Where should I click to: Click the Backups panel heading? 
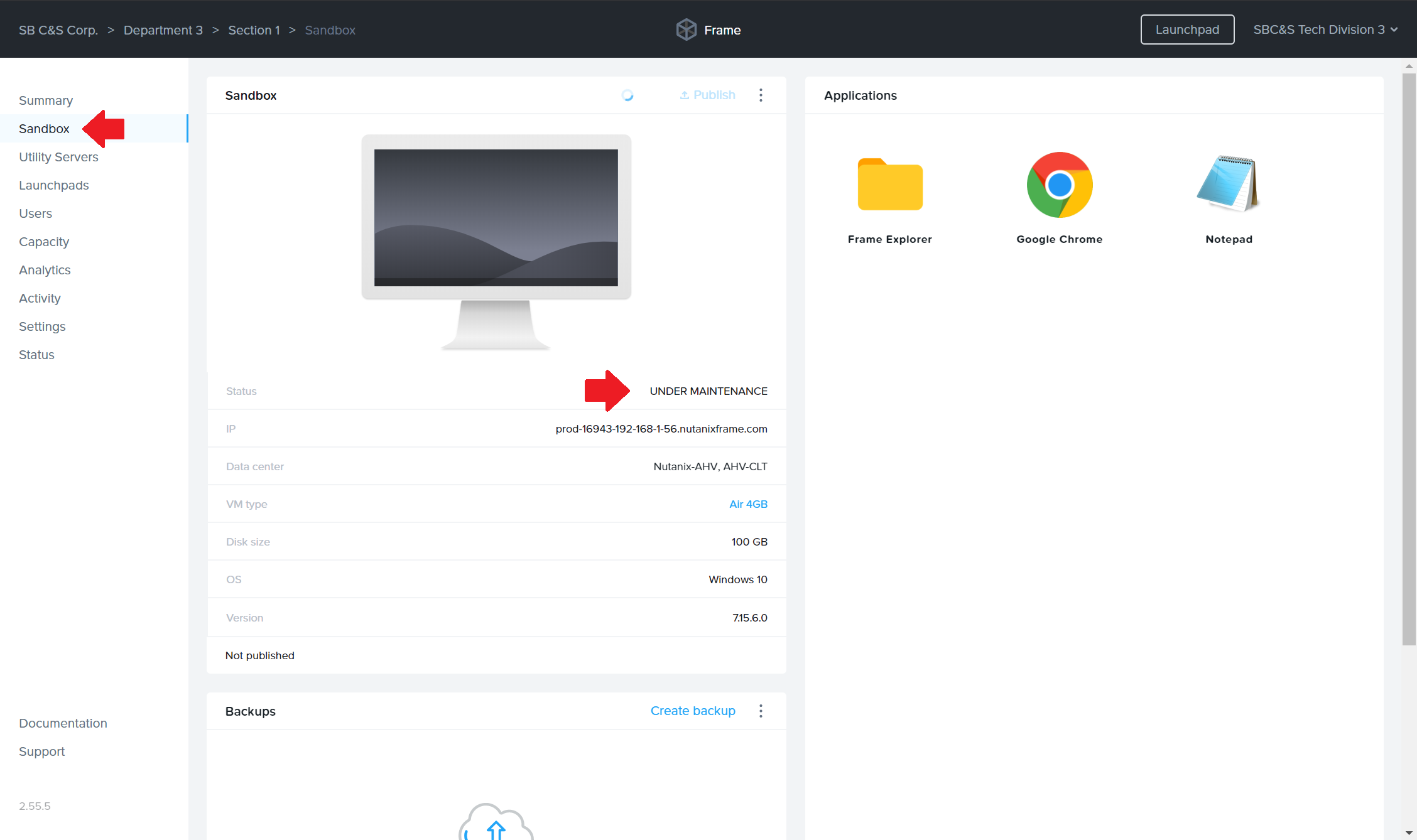click(251, 711)
